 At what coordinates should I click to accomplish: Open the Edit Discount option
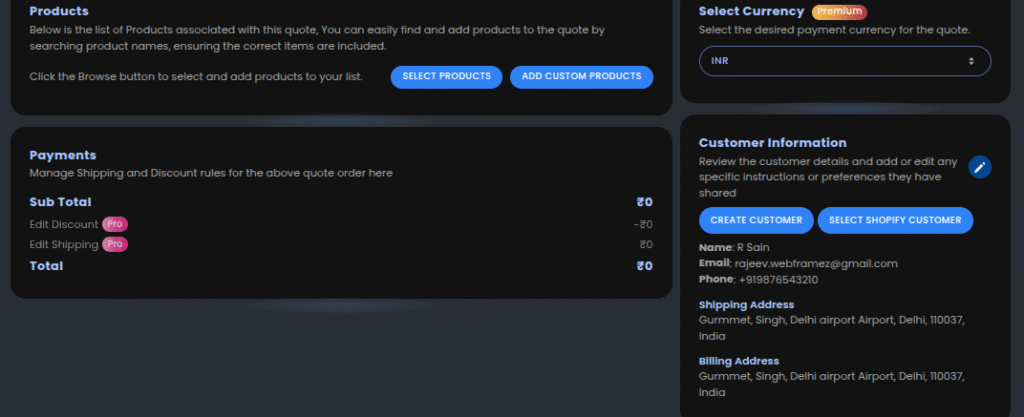tap(64, 224)
